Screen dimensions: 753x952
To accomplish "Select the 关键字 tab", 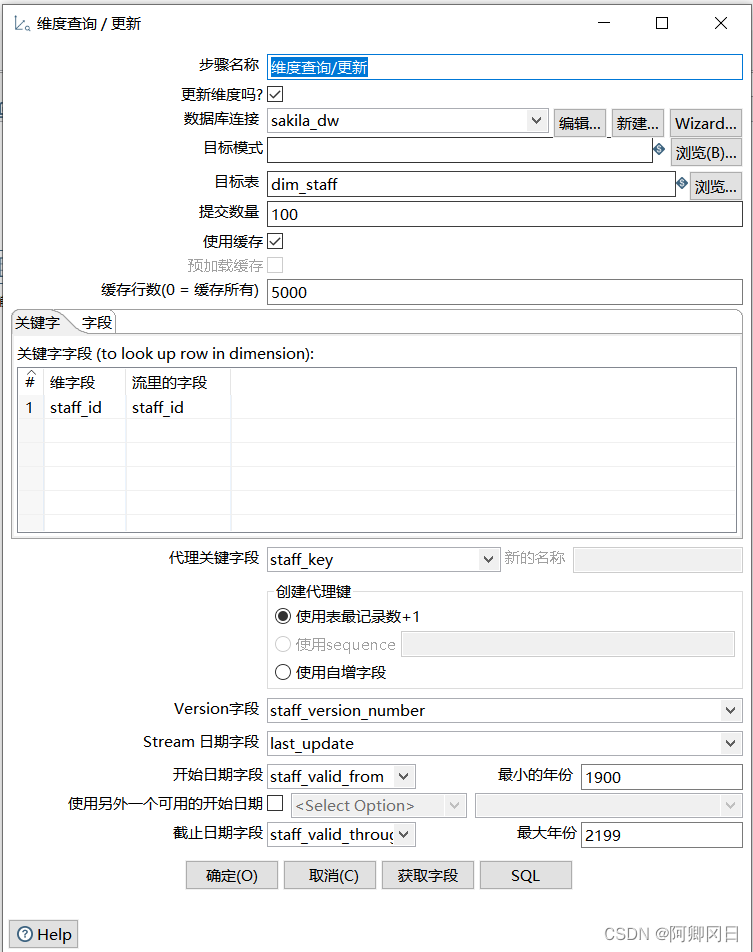I will point(38,322).
